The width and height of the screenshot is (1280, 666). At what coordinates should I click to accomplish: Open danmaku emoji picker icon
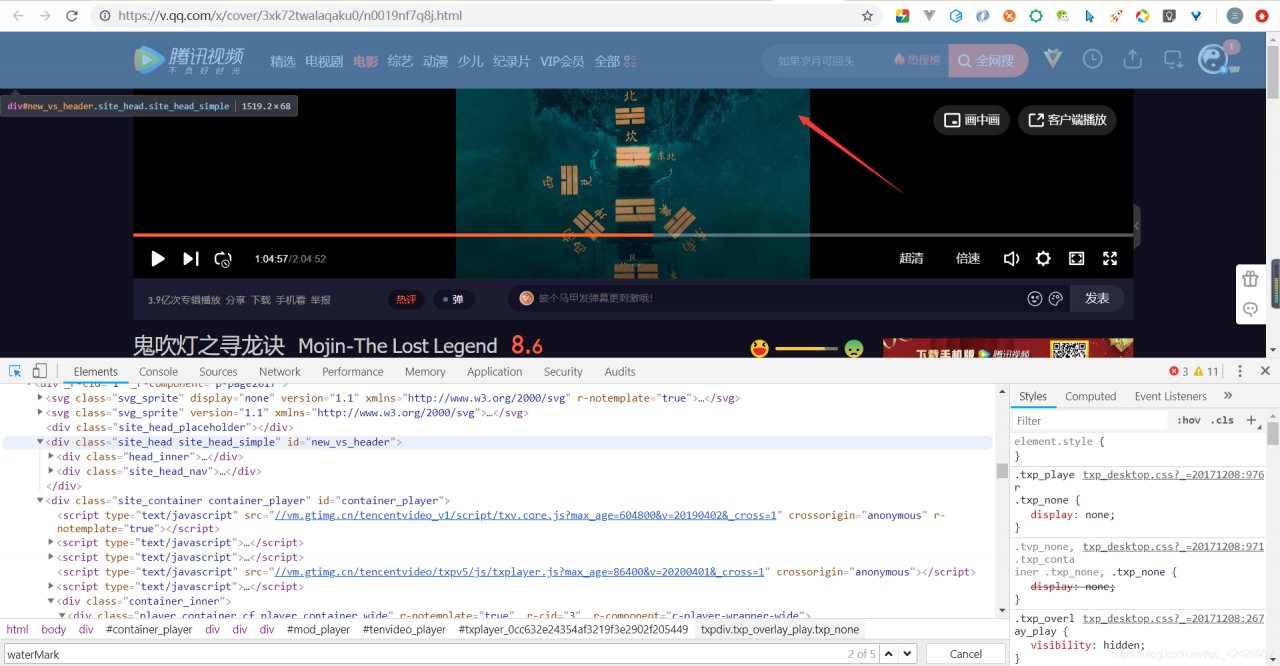tap(1035, 298)
